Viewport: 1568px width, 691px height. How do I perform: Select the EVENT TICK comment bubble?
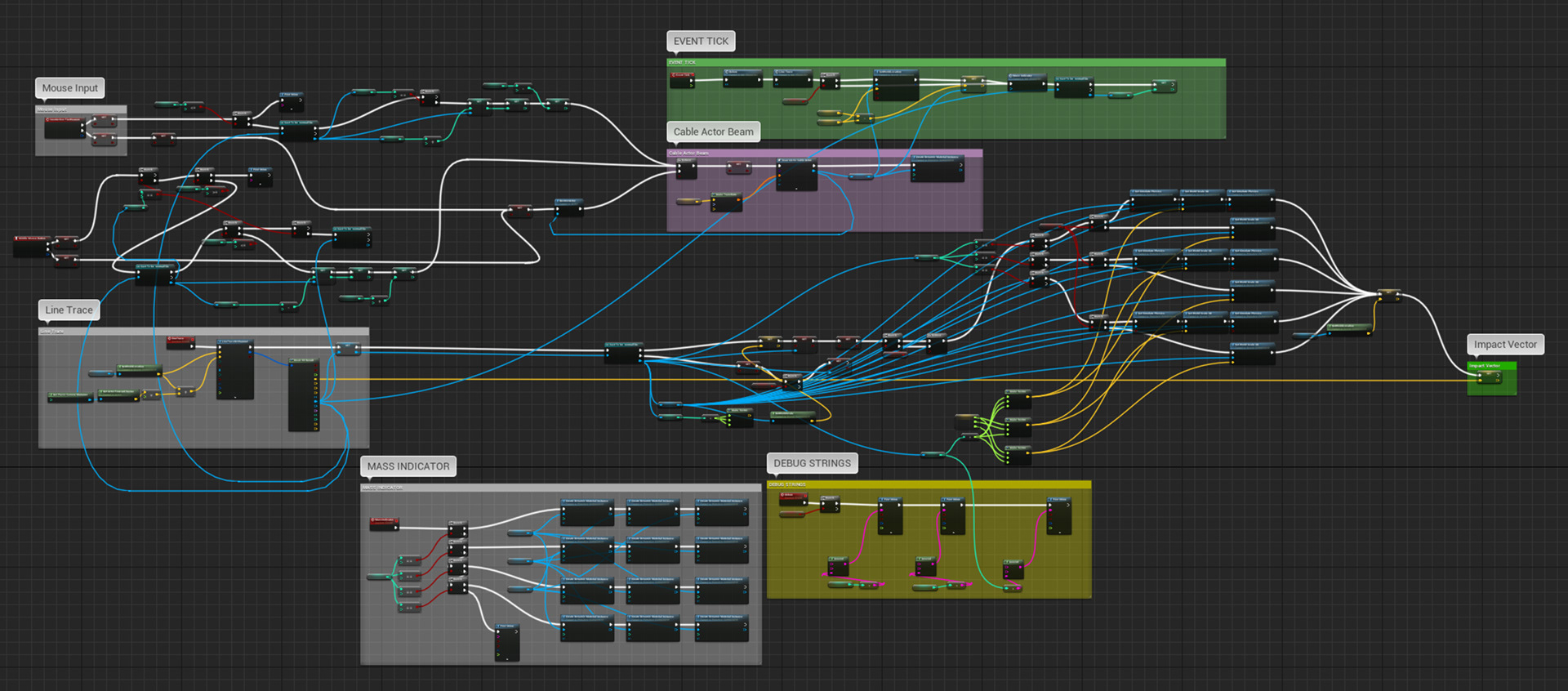(x=701, y=41)
